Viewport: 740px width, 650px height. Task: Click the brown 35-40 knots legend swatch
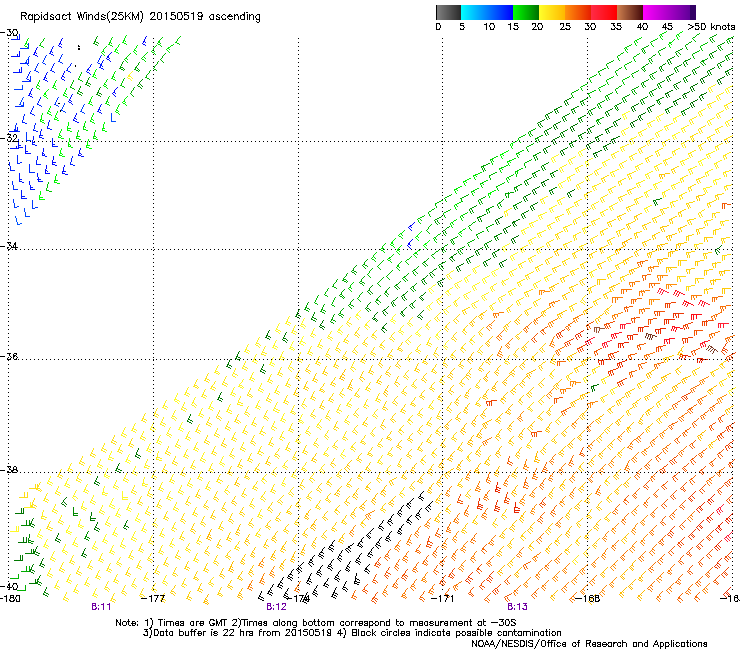coord(630,12)
